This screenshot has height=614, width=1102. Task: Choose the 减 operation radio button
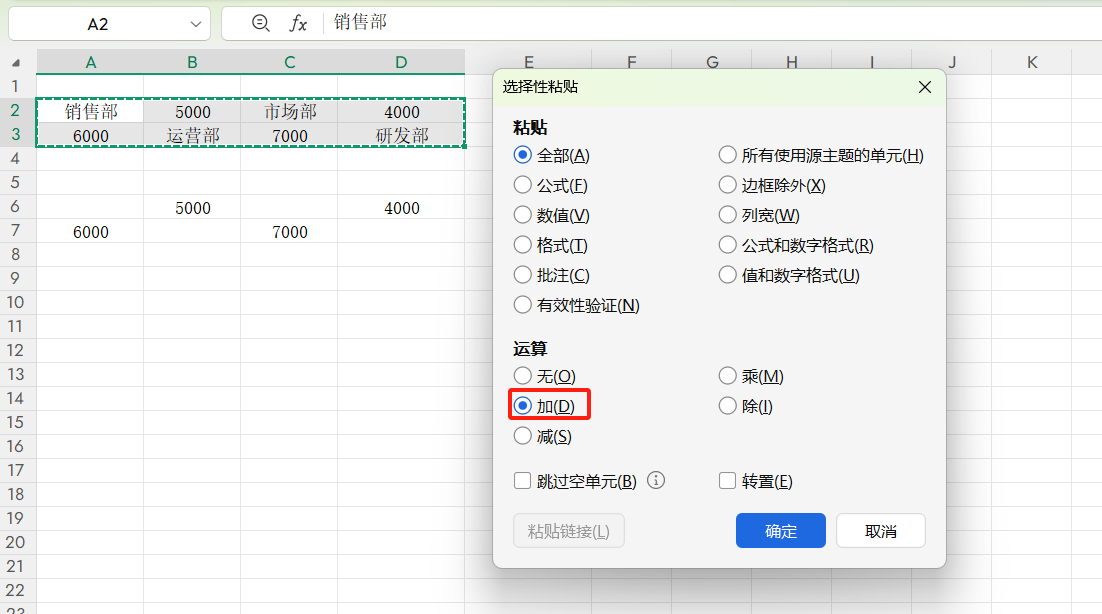pyautogui.click(x=522, y=435)
